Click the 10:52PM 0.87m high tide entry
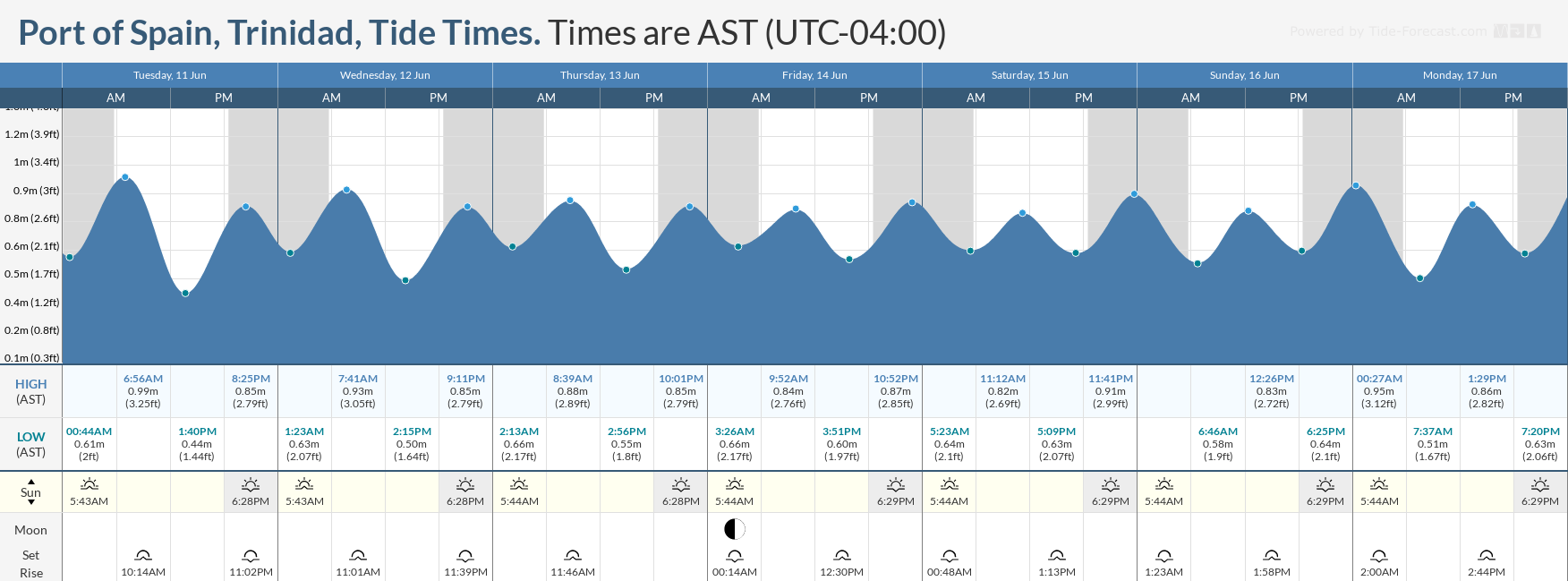 click(896, 391)
